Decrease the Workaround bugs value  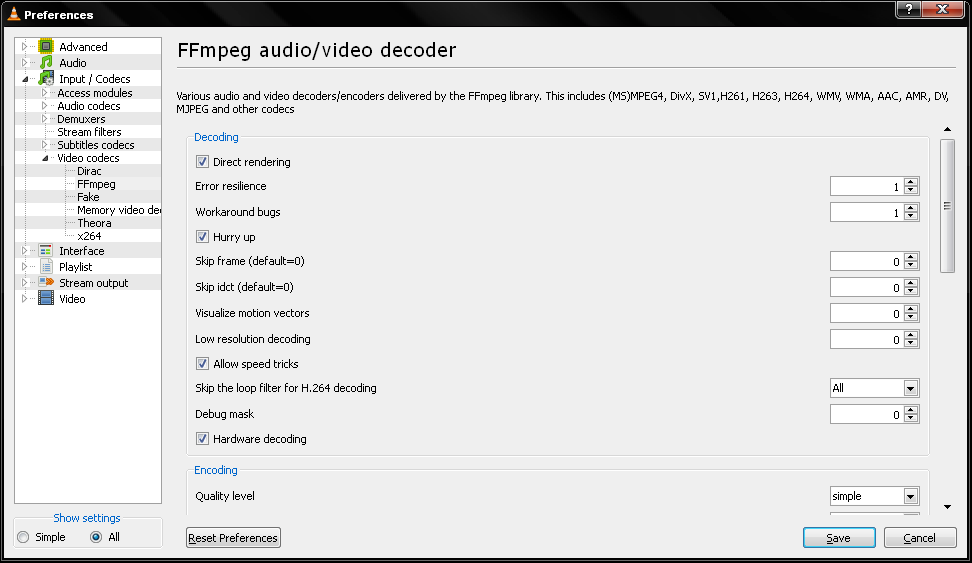coord(911,216)
